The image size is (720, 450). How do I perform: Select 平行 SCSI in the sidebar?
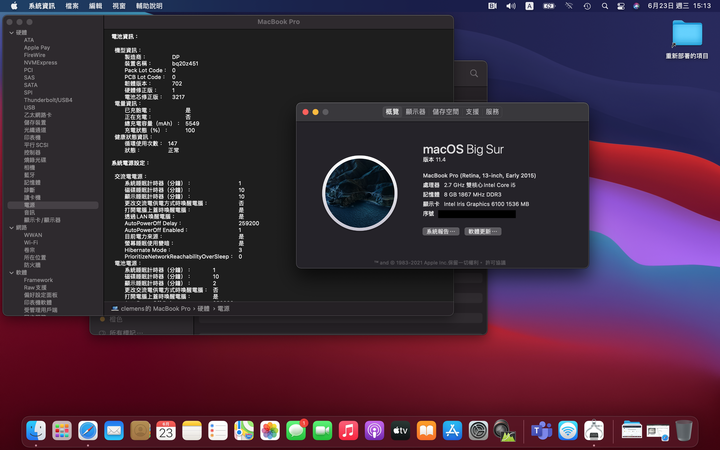36,145
